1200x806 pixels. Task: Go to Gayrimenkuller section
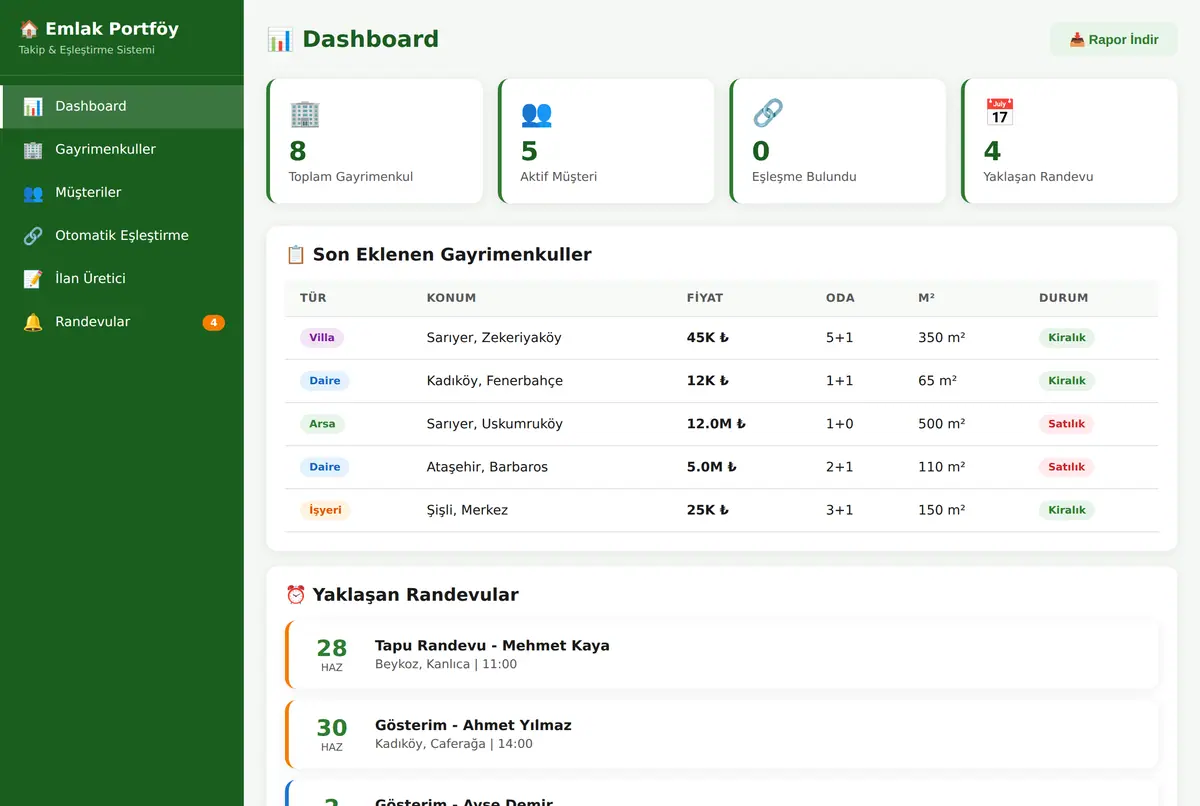(122, 149)
